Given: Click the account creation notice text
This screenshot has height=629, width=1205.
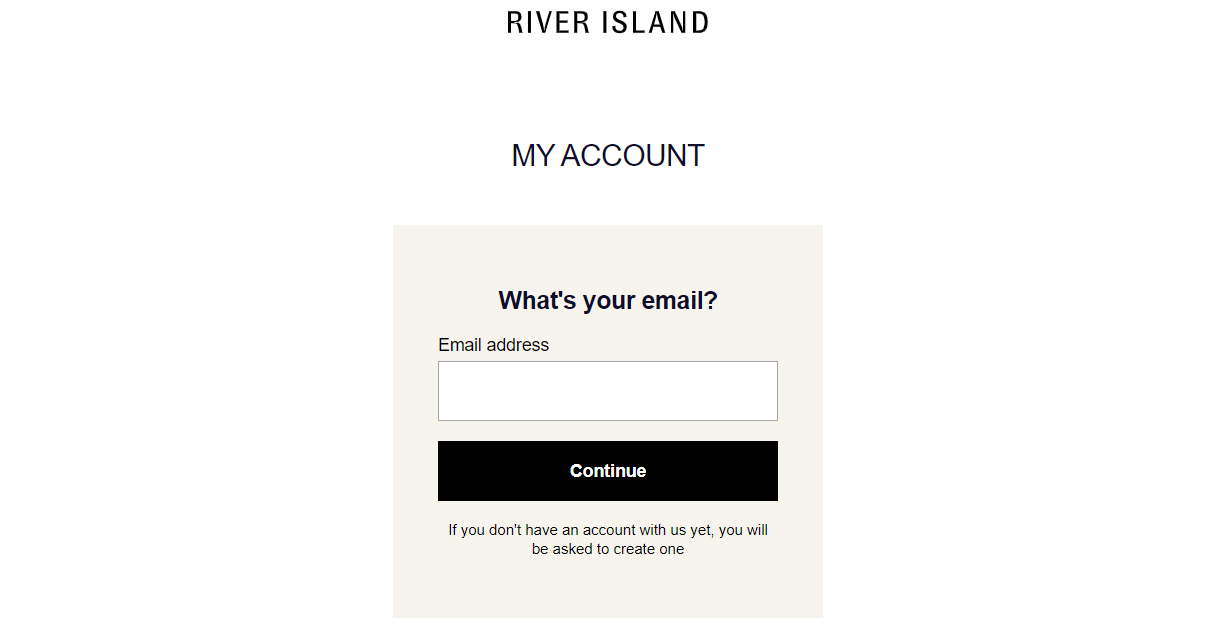Looking at the screenshot, I should coord(608,539).
